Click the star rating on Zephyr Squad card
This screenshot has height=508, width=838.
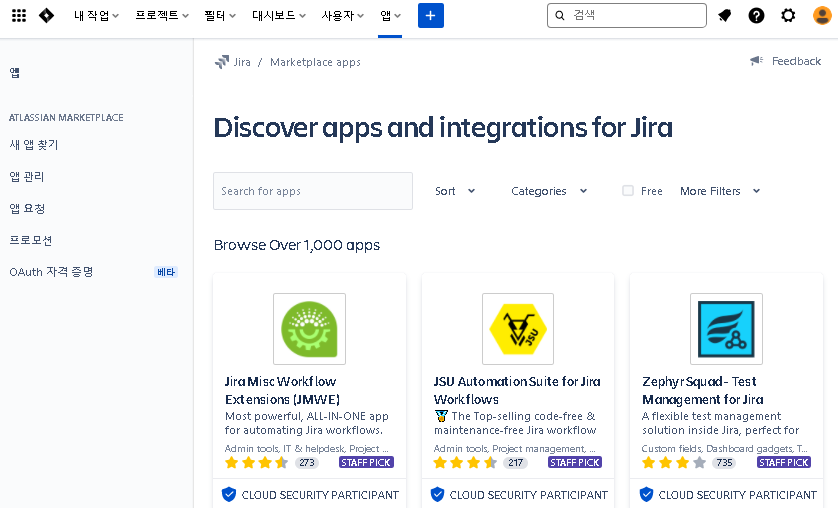[674, 463]
